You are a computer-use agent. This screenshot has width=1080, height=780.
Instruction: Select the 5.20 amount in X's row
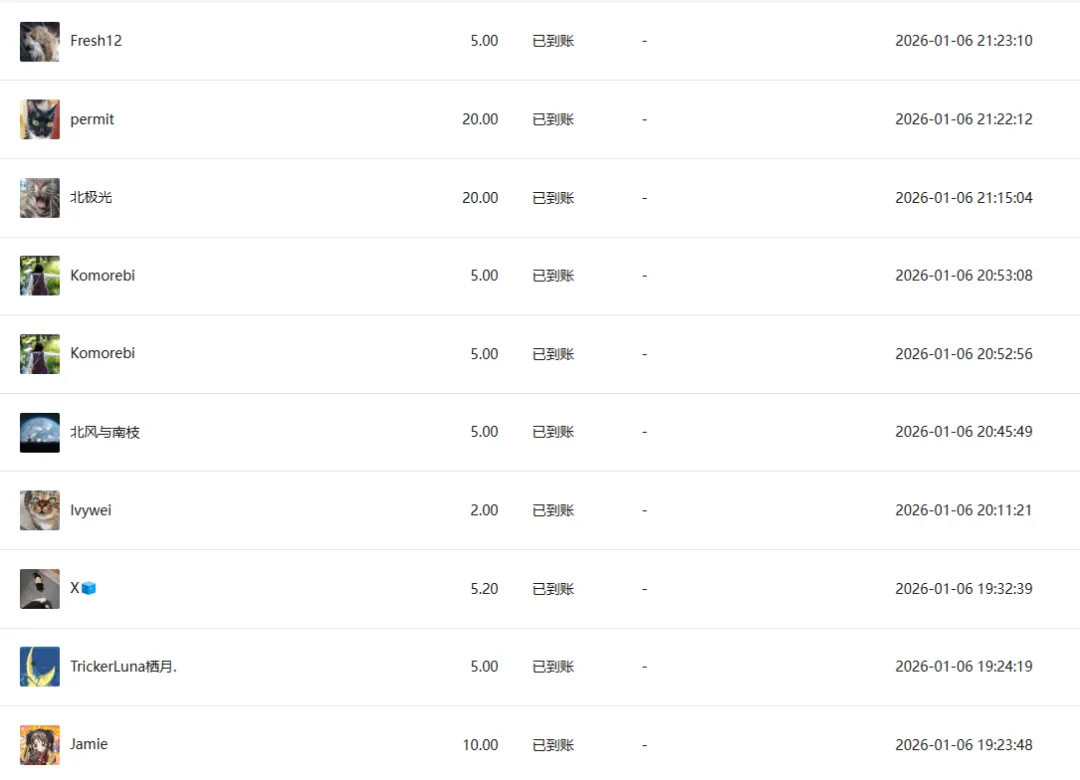(484, 588)
